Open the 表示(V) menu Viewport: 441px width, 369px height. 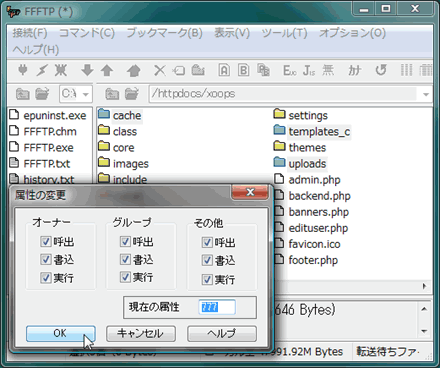pos(232,33)
